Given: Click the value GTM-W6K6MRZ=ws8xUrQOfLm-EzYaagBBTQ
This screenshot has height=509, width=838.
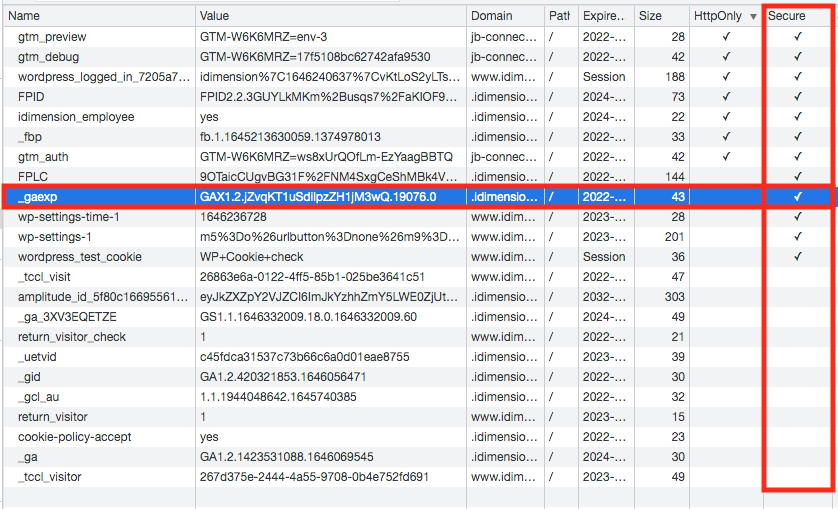Looking at the screenshot, I should (x=327, y=157).
